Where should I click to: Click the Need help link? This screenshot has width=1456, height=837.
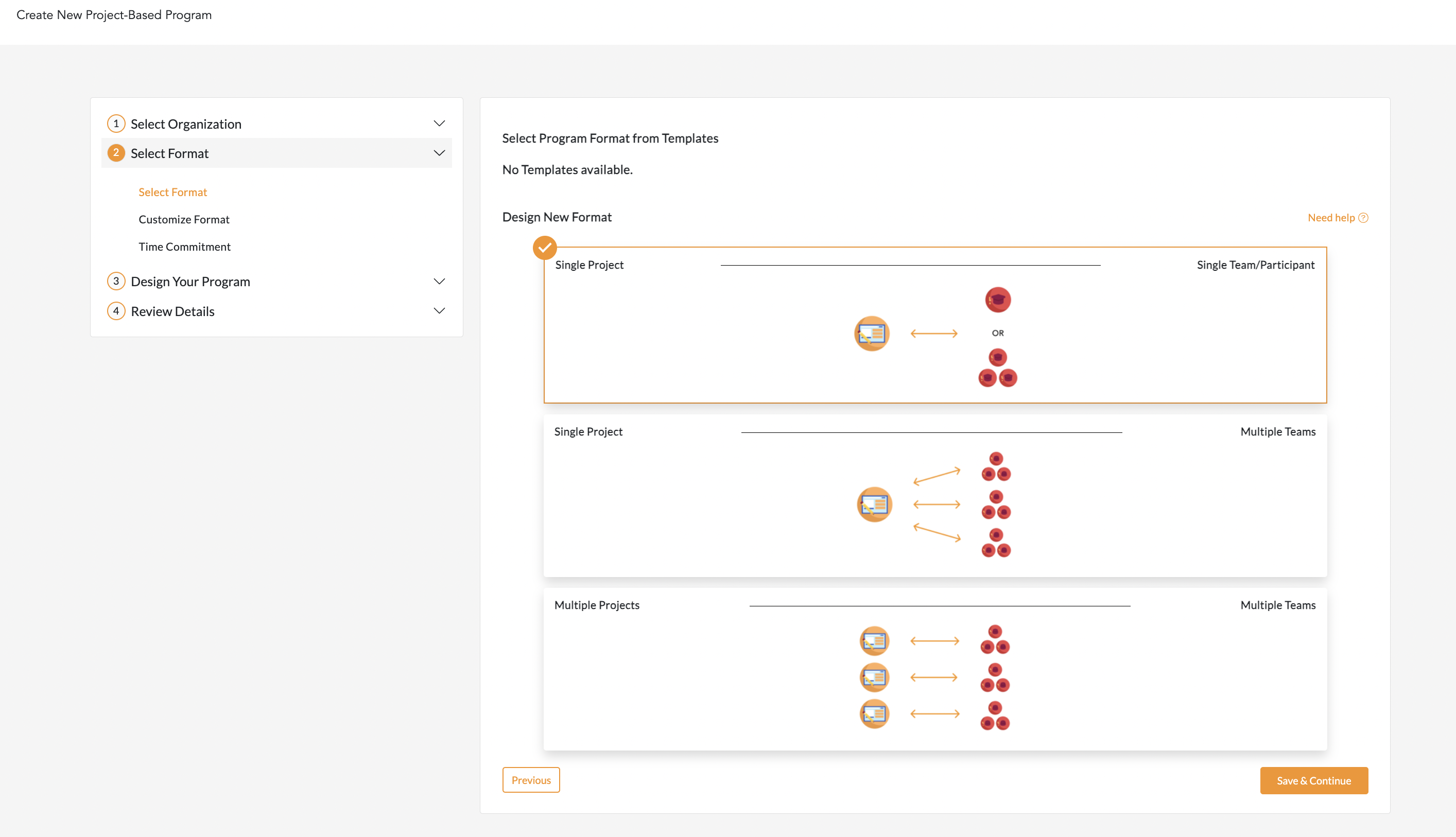click(x=1331, y=218)
